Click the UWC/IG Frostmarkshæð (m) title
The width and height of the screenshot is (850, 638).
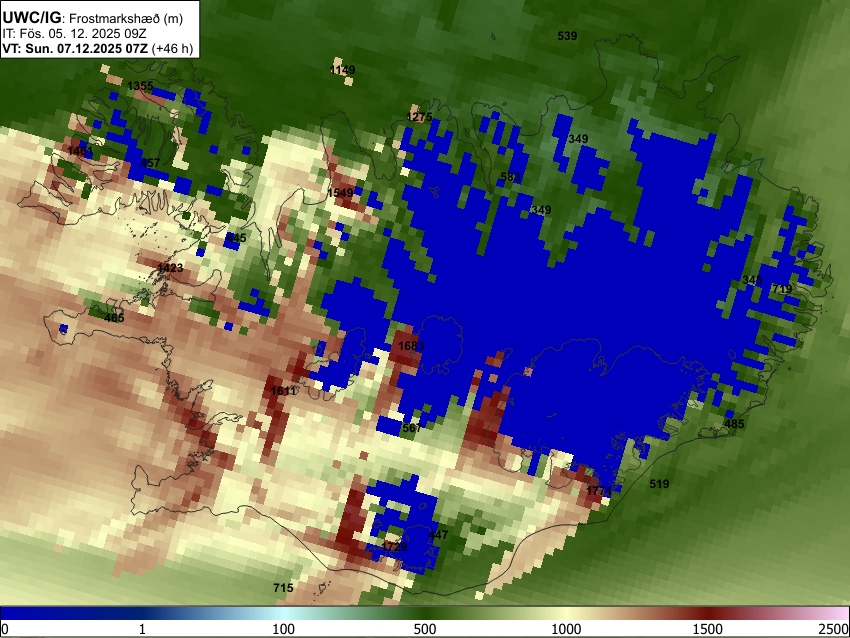[x=93, y=18]
